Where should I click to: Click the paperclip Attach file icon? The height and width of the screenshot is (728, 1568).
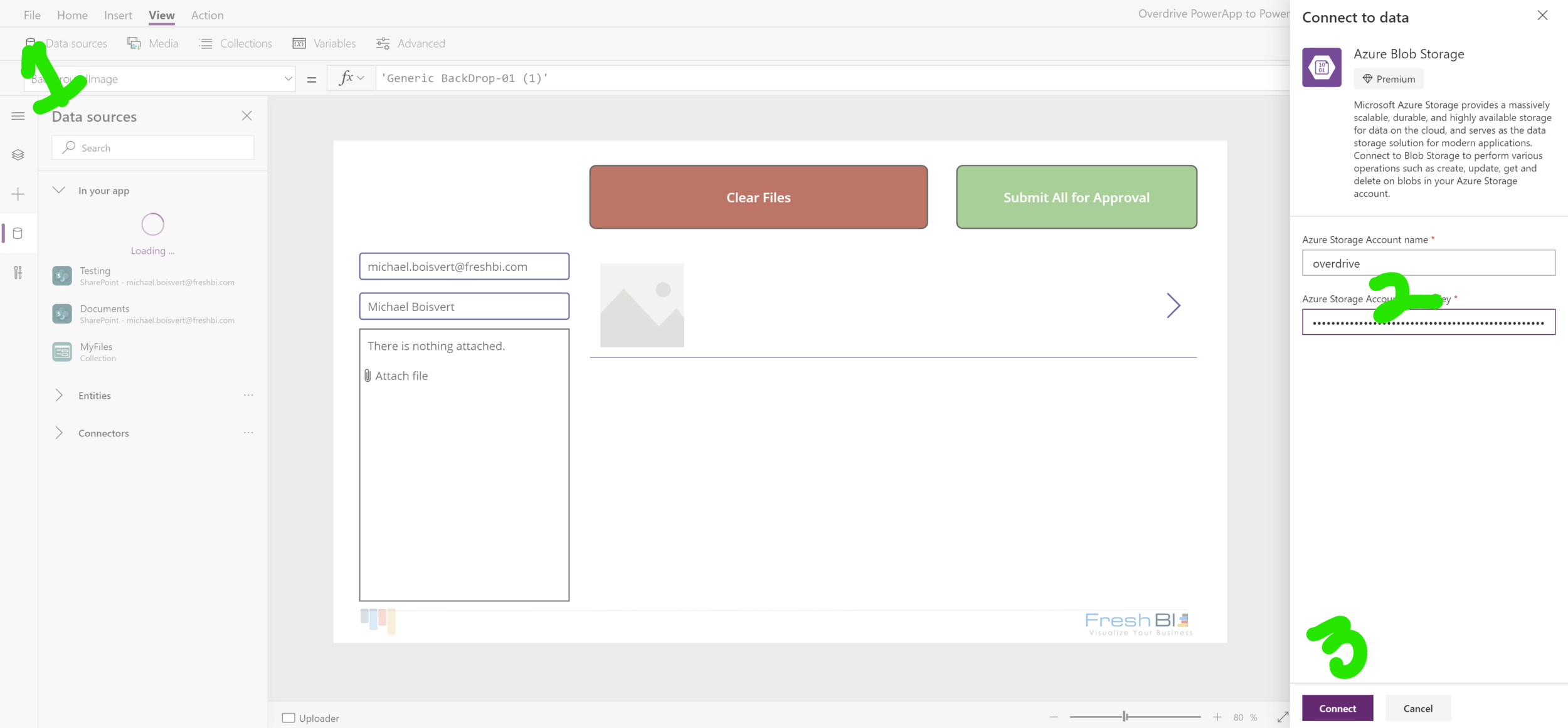368,376
